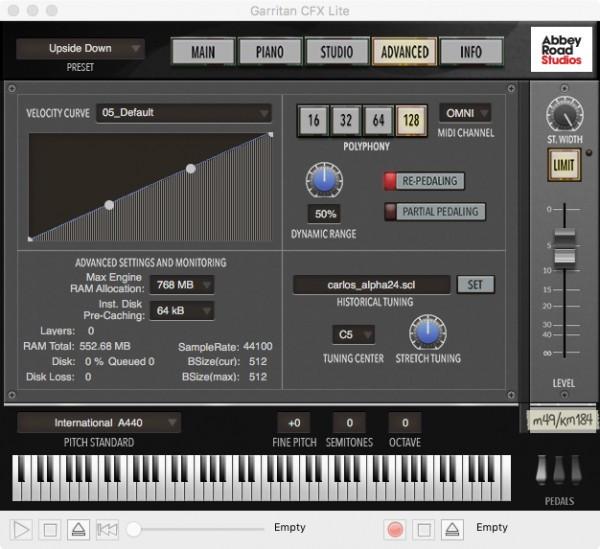Image resolution: width=600 pixels, height=549 pixels.
Task: Open the C5 tuning center dropdown
Action: point(353,334)
